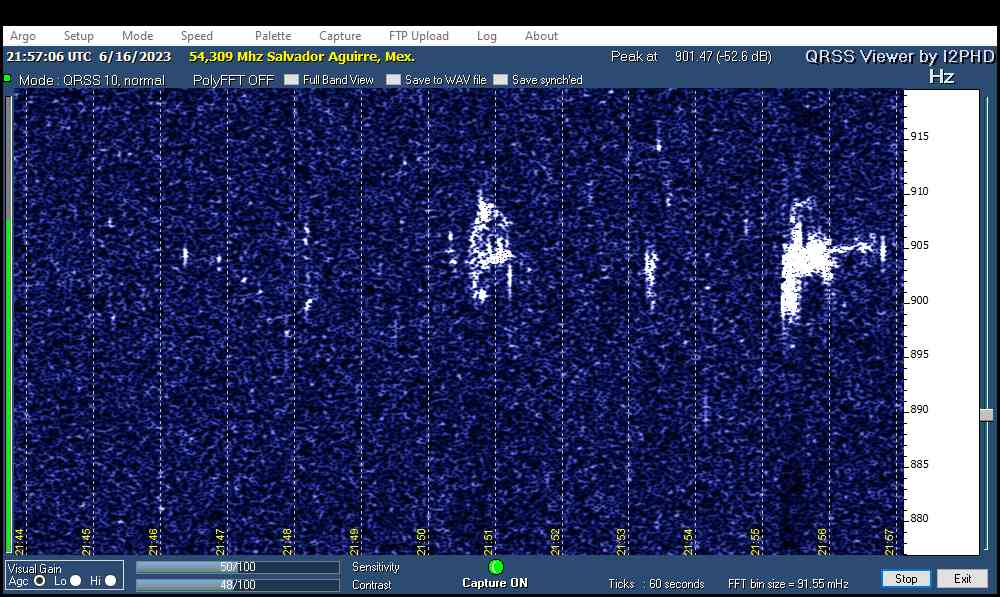This screenshot has height=597, width=1000.
Task: Open the Palette menu
Action: tap(273, 36)
